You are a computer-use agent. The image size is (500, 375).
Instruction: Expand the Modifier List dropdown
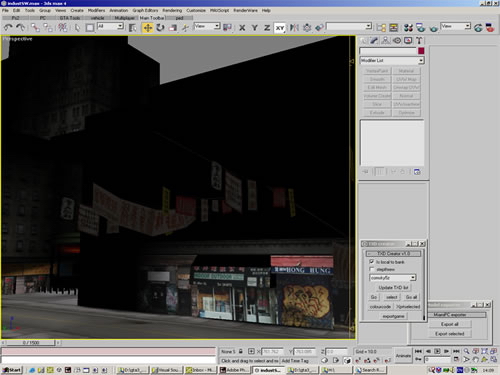click(392, 61)
